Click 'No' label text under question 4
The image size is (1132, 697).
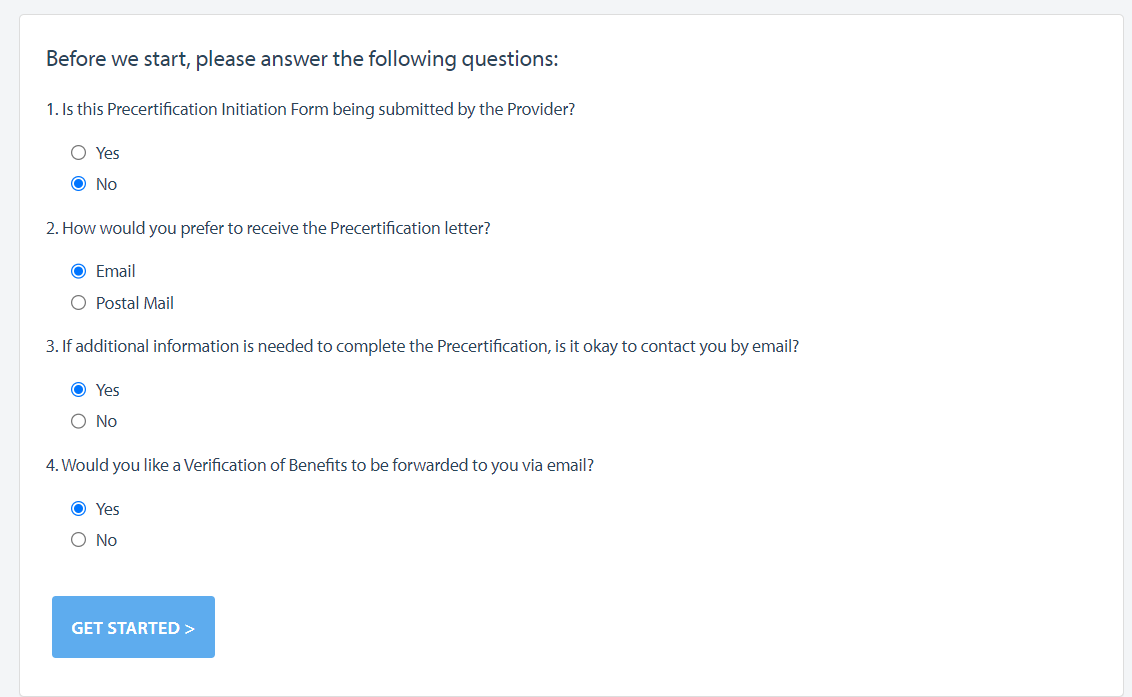pos(106,540)
